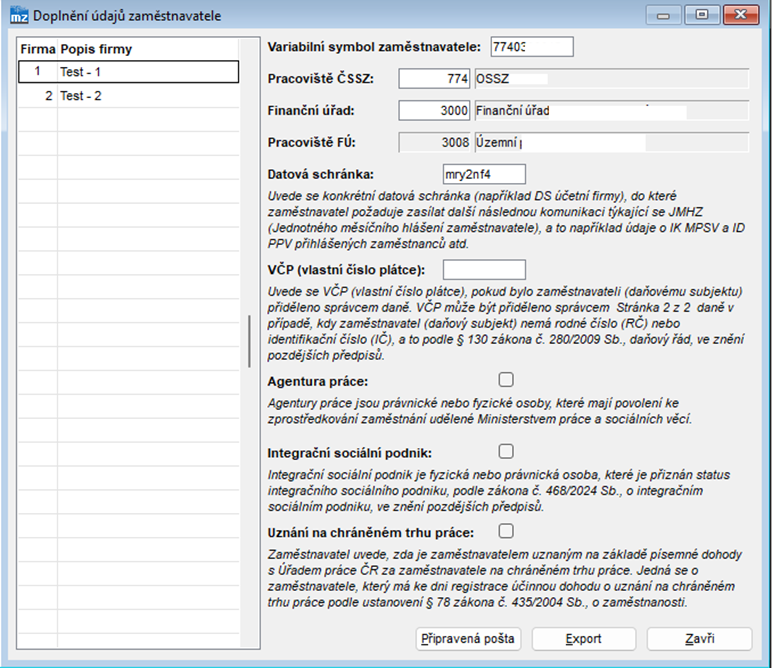Screen dimensions: 772x668
Task: Click the Pracoviště ČSSZ code field 774
Action: click(434, 79)
